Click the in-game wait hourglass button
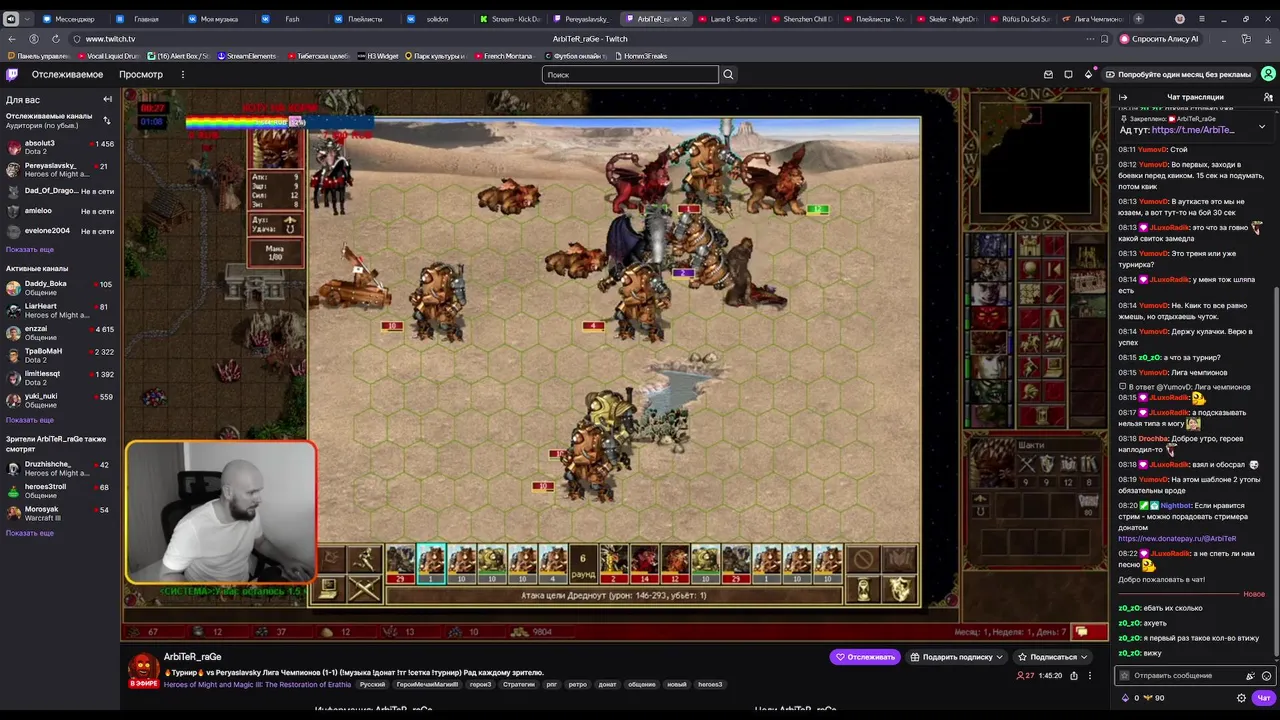 pyautogui.click(x=865, y=589)
